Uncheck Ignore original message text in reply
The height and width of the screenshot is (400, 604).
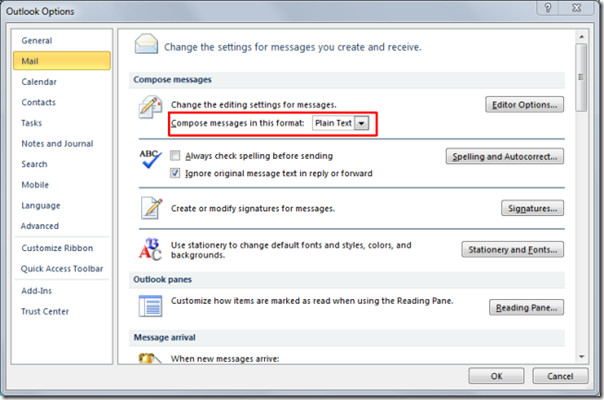175,173
